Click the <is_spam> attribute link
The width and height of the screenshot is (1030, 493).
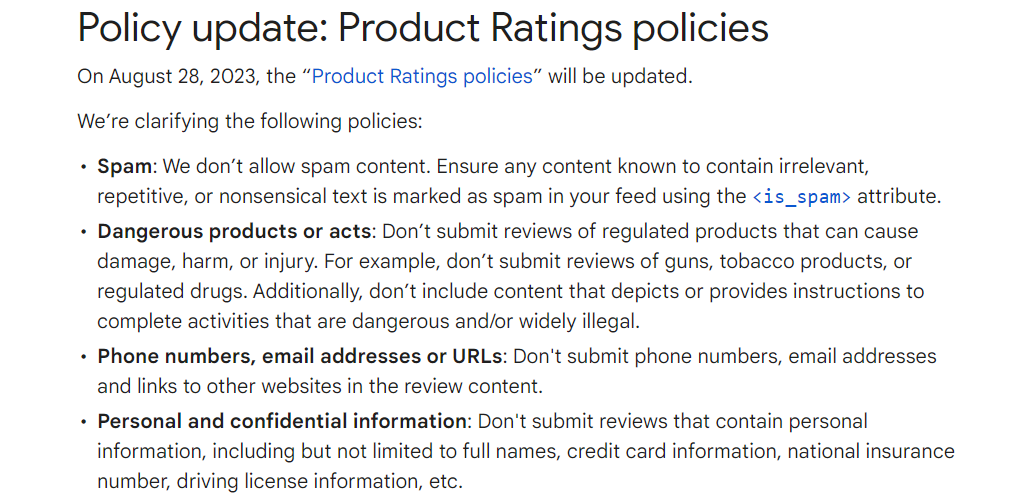(x=801, y=196)
